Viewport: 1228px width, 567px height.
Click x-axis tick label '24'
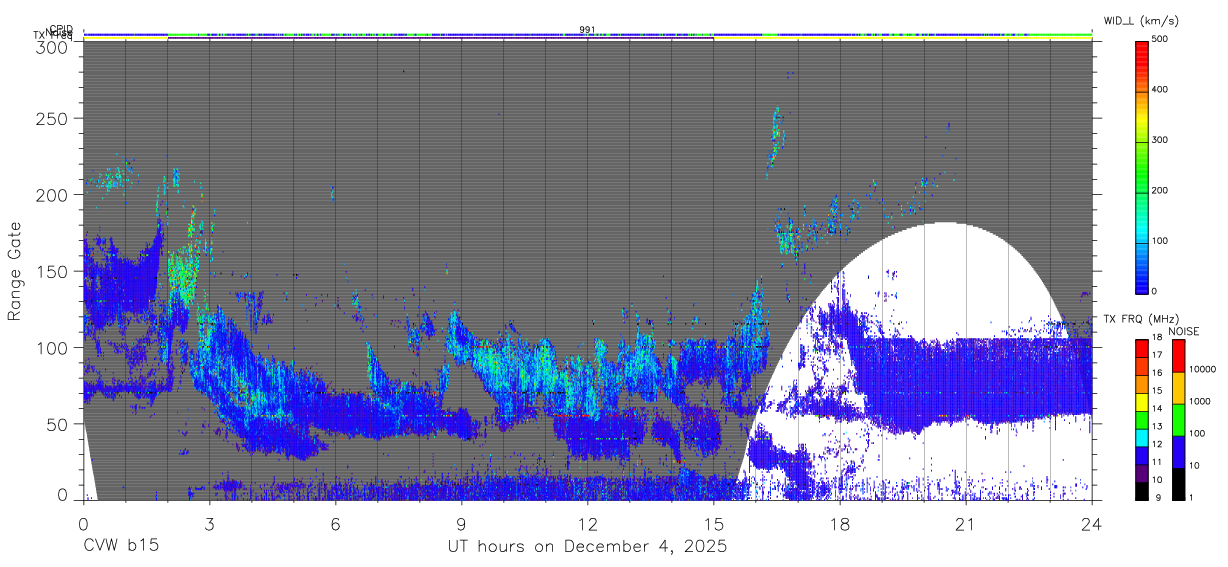[x=1091, y=523]
